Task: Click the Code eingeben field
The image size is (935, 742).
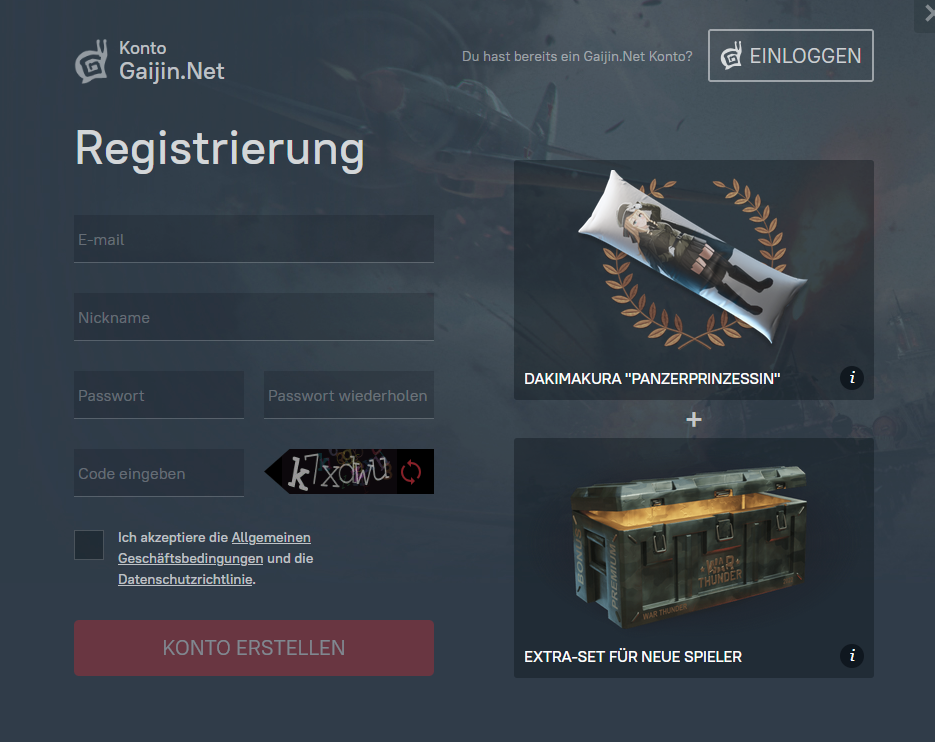Action: (159, 473)
